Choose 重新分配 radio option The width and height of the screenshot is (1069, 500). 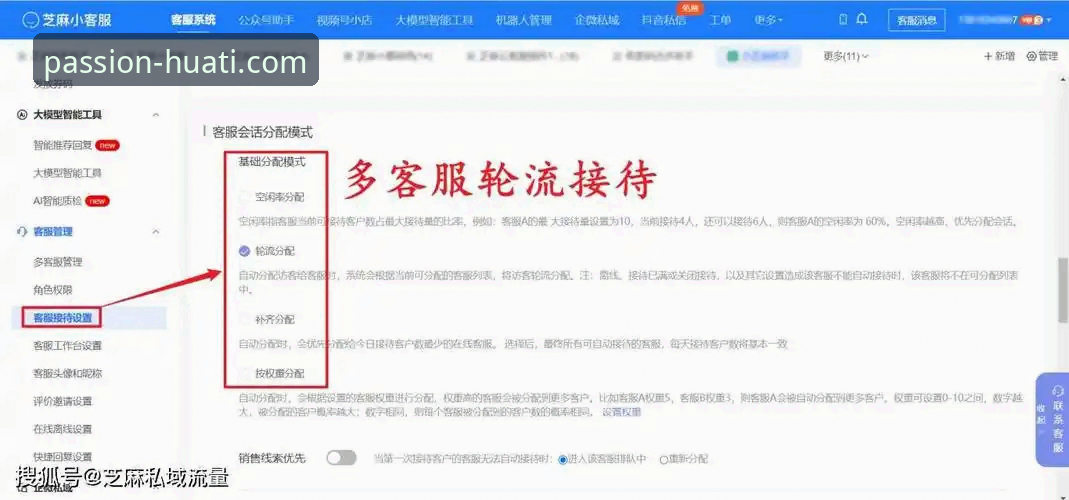(x=663, y=460)
